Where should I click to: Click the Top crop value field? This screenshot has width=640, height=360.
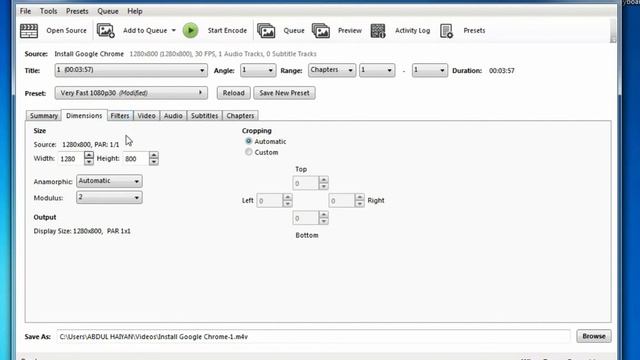(x=306, y=183)
